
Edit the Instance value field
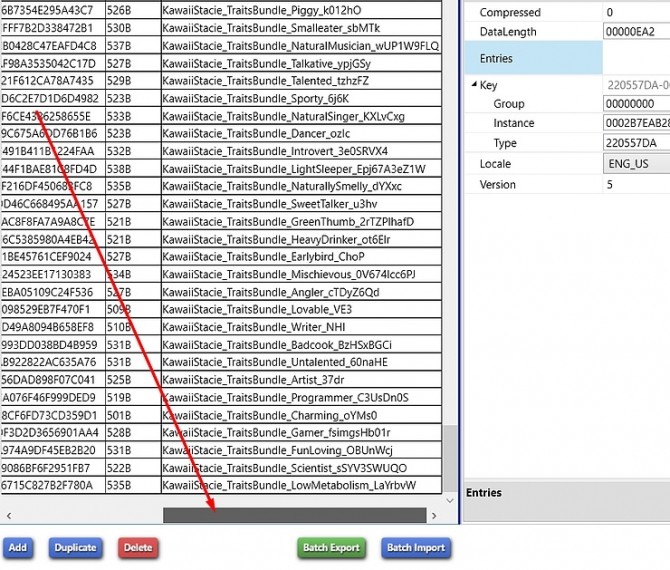pyautogui.click(x=636, y=123)
